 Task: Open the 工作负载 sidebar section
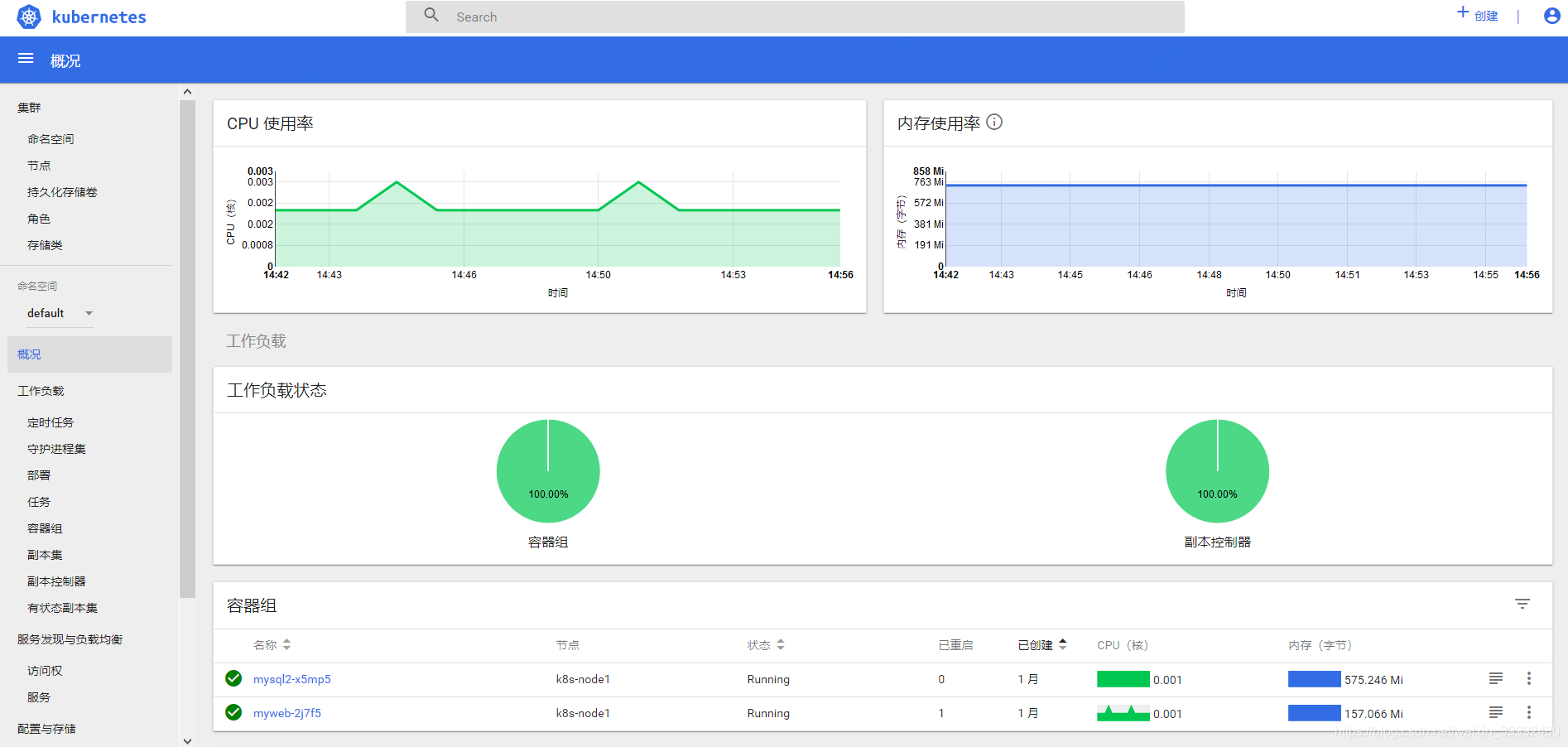pos(41,391)
